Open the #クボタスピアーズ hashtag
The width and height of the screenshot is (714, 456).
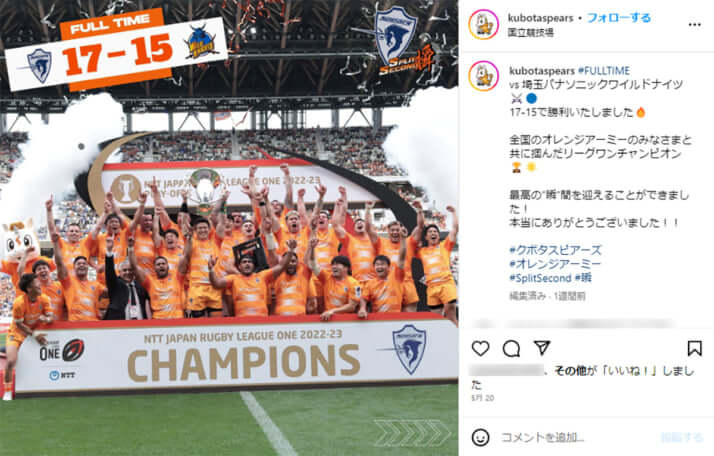click(556, 250)
